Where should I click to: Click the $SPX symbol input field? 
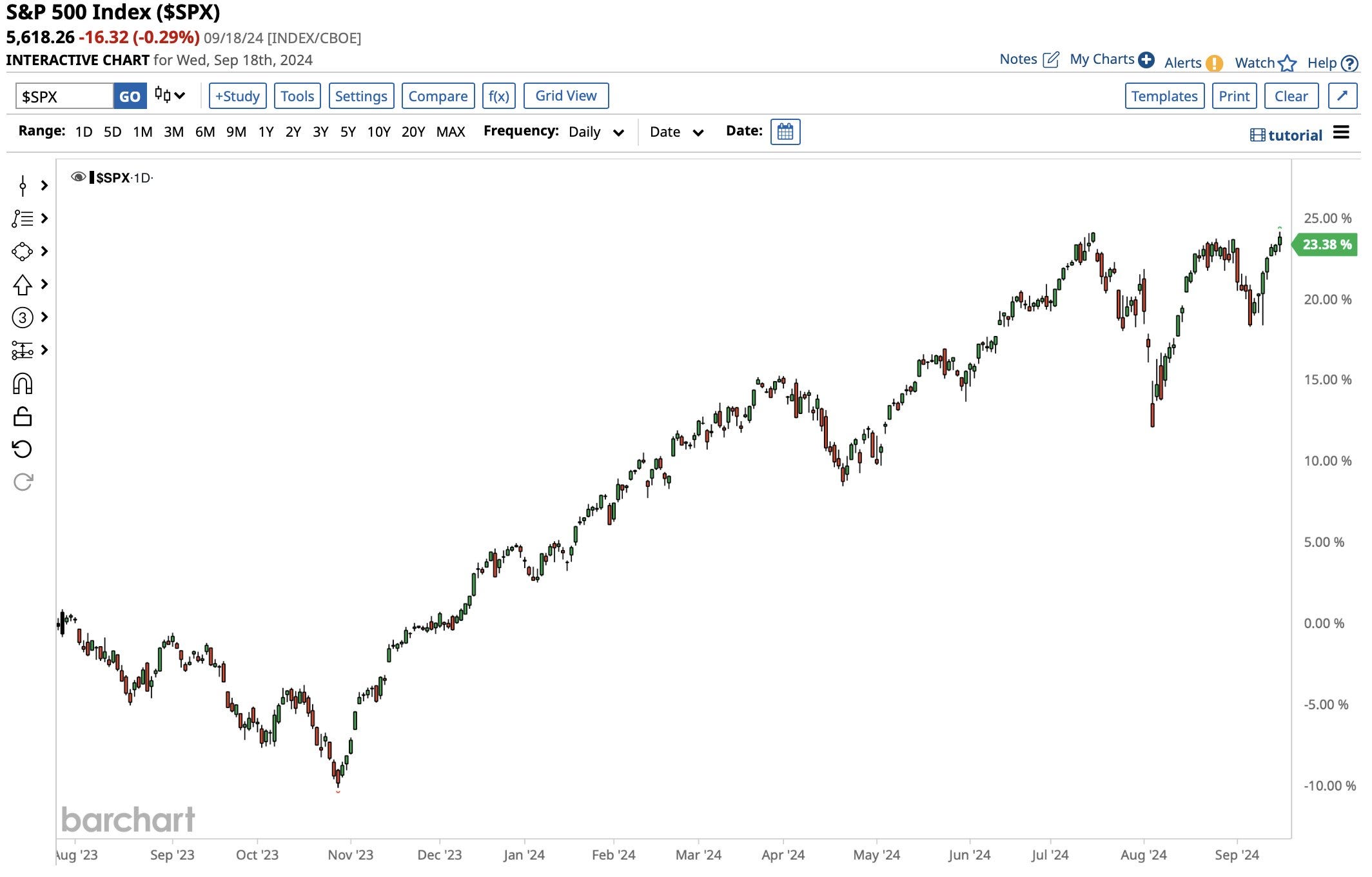(64, 96)
